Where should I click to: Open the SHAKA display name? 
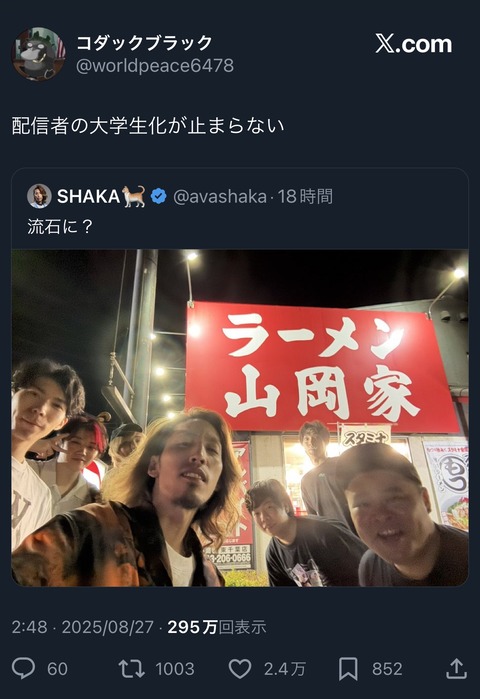click(88, 196)
